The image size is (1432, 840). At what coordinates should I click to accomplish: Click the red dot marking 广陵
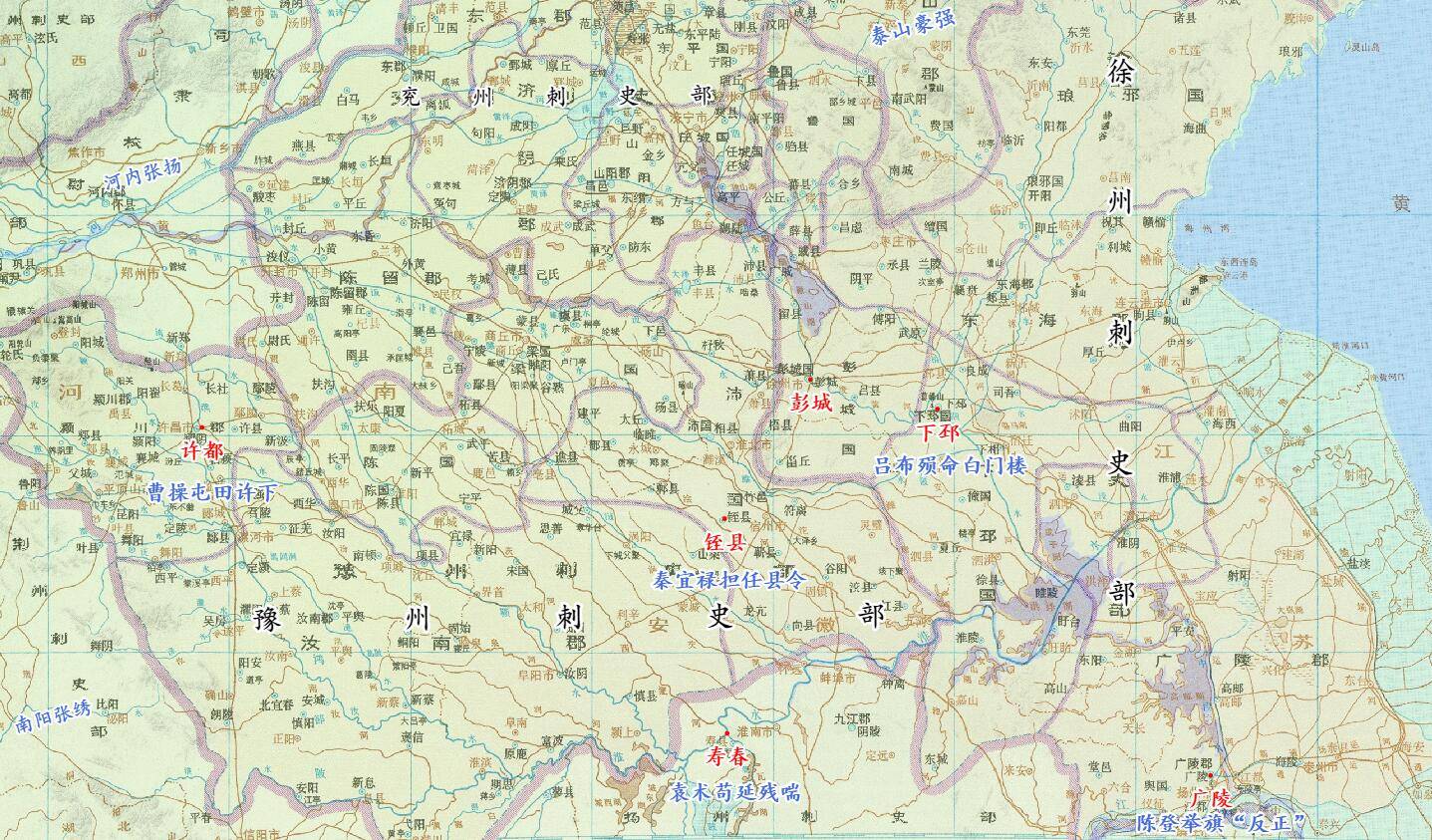pyautogui.click(x=1212, y=776)
